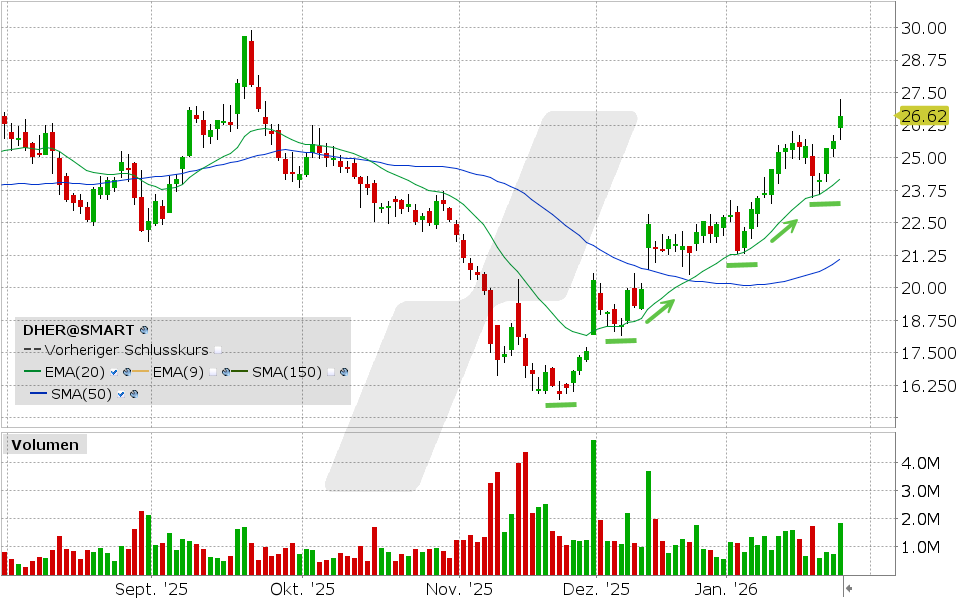Click the 30.00 price scale value
The height and width of the screenshot is (600, 960).
click(926, 28)
